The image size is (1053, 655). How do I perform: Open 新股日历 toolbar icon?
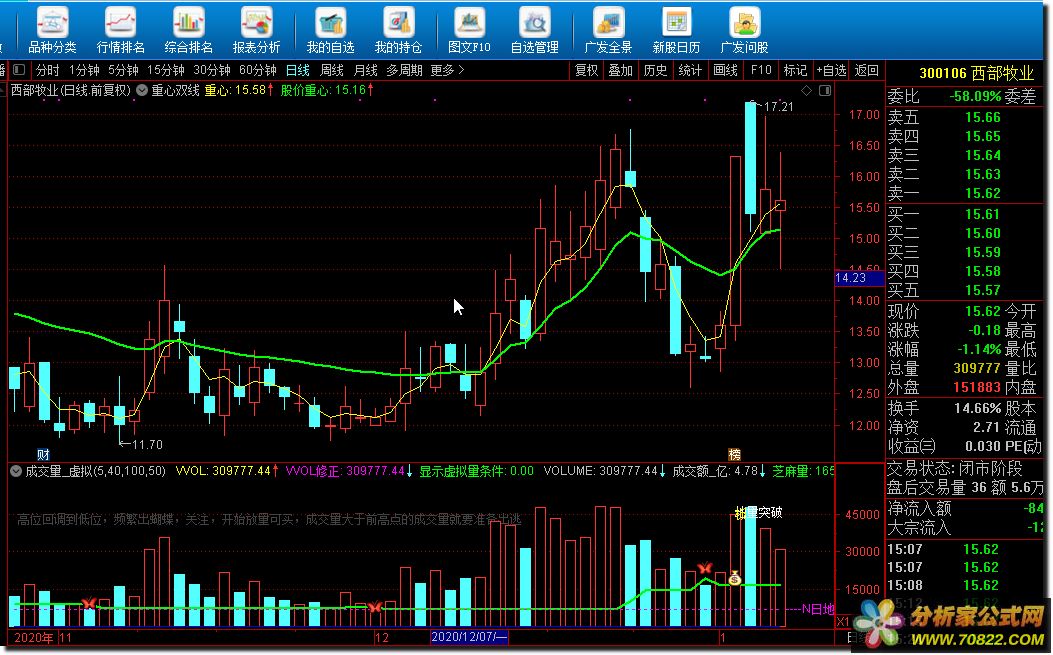tap(676, 30)
